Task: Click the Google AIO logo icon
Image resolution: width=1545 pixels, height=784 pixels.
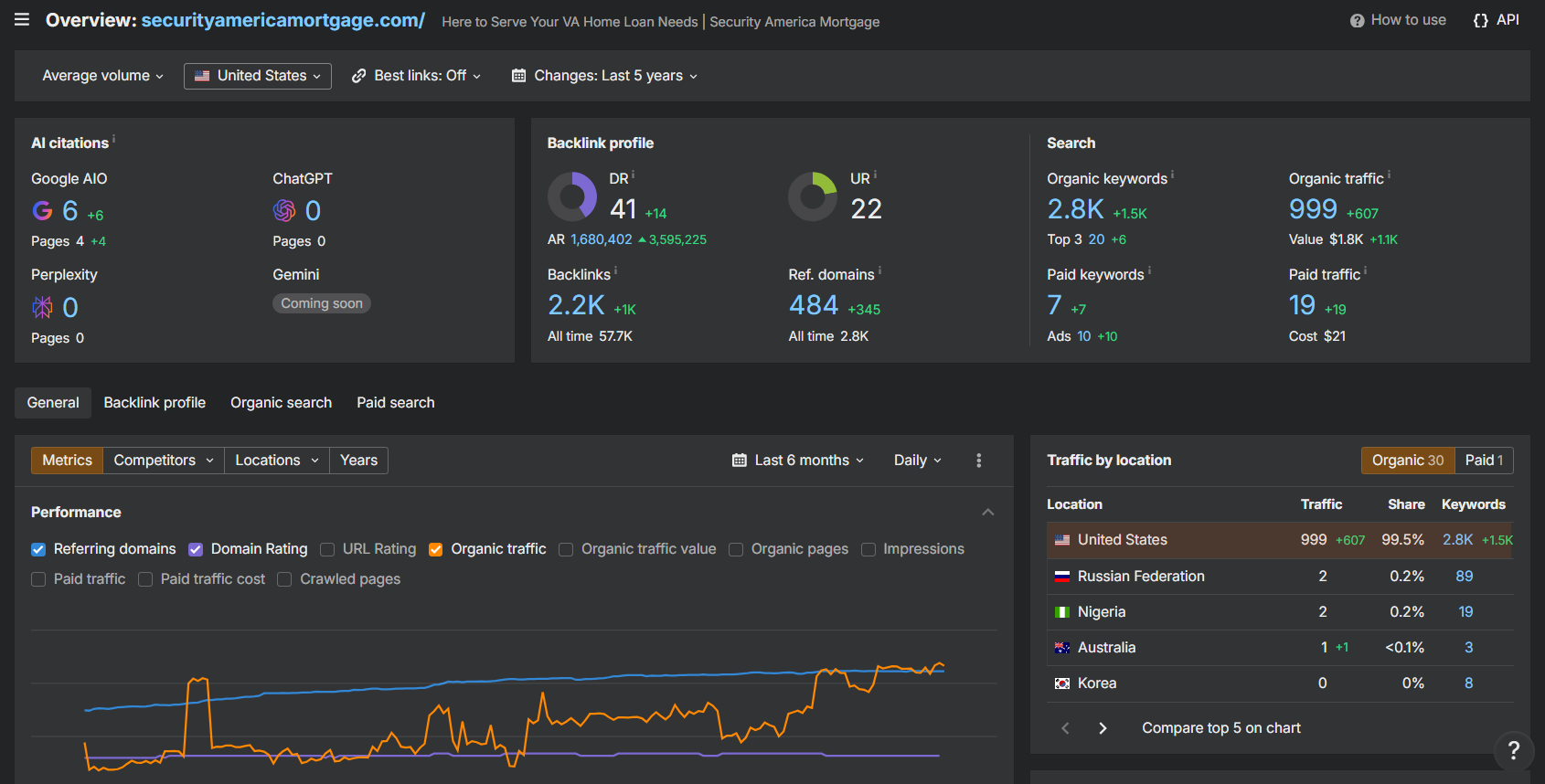Action: coord(42,211)
